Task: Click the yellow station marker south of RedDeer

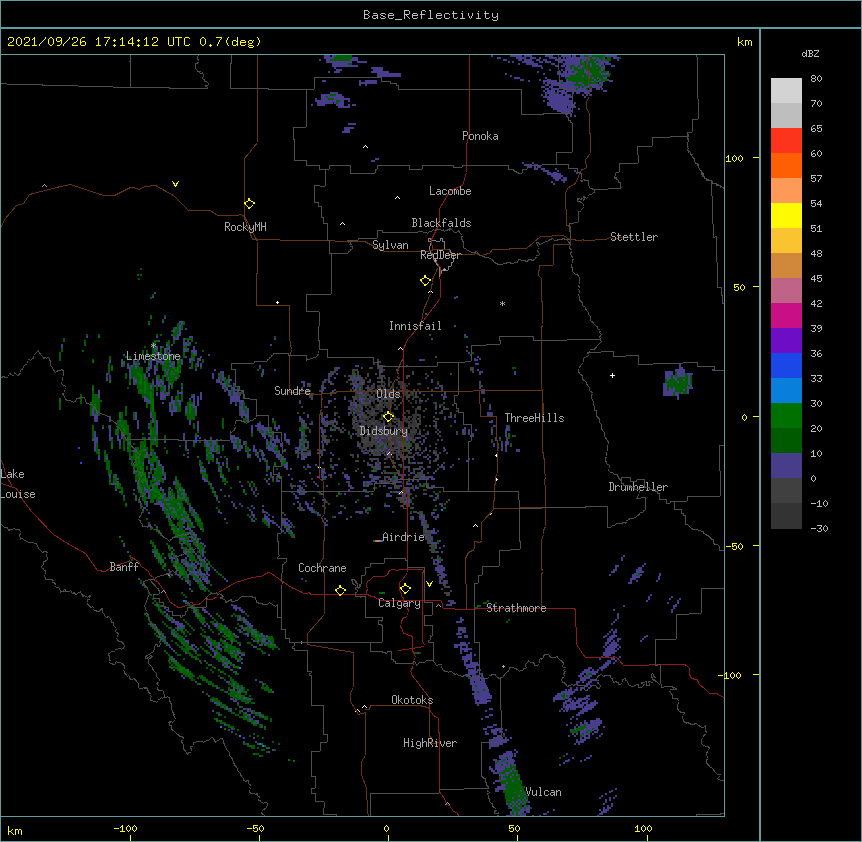Action: point(425,281)
